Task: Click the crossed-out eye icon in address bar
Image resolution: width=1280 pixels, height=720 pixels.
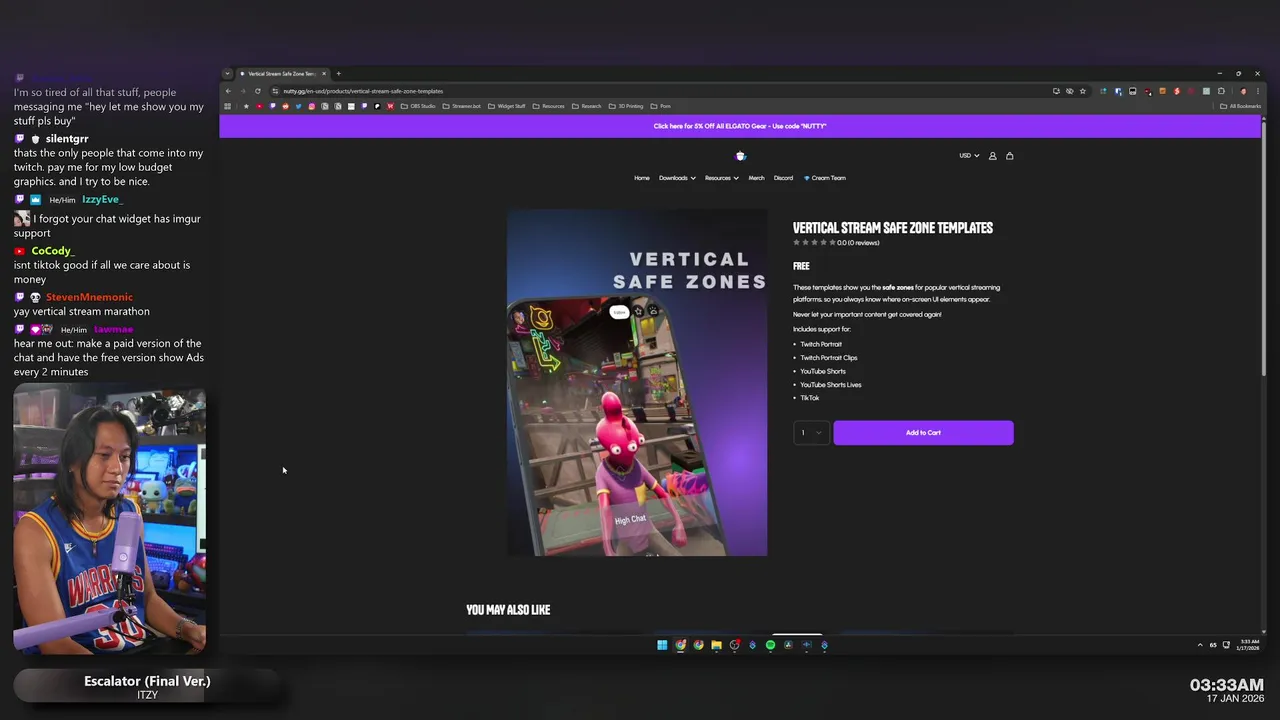Action: click(x=1070, y=91)
